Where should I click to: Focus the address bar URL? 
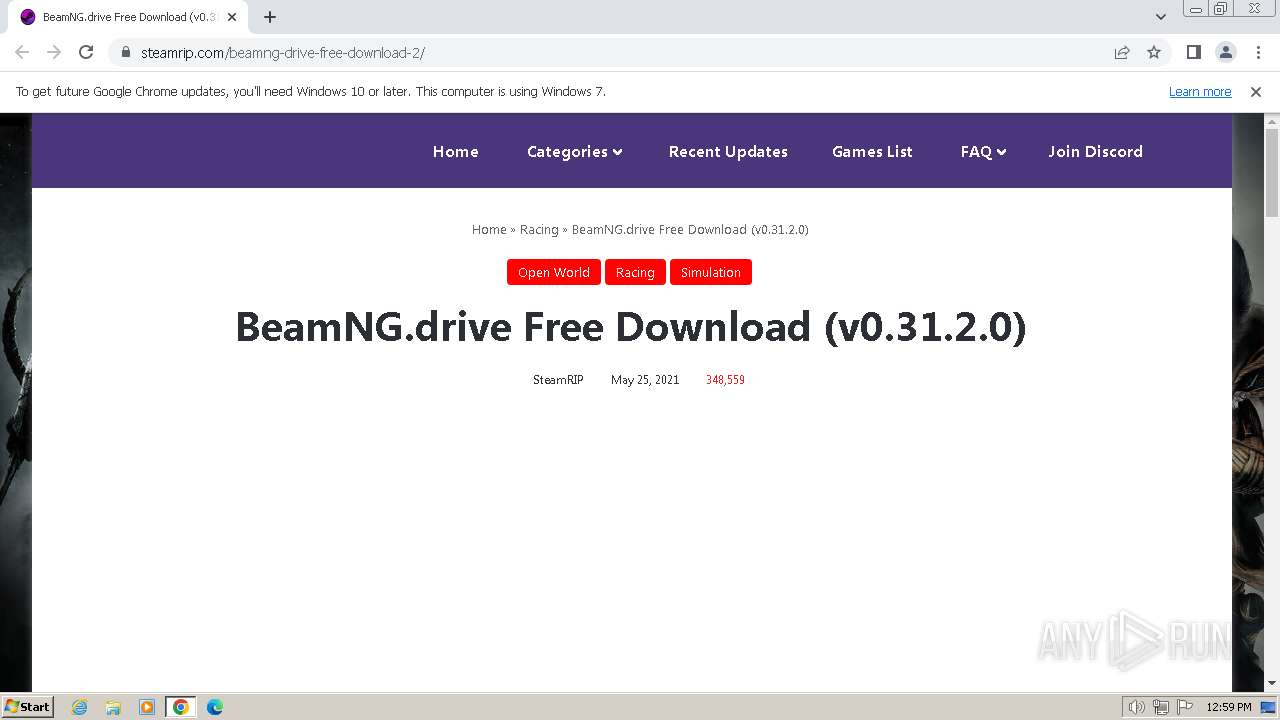pos(283,52)
